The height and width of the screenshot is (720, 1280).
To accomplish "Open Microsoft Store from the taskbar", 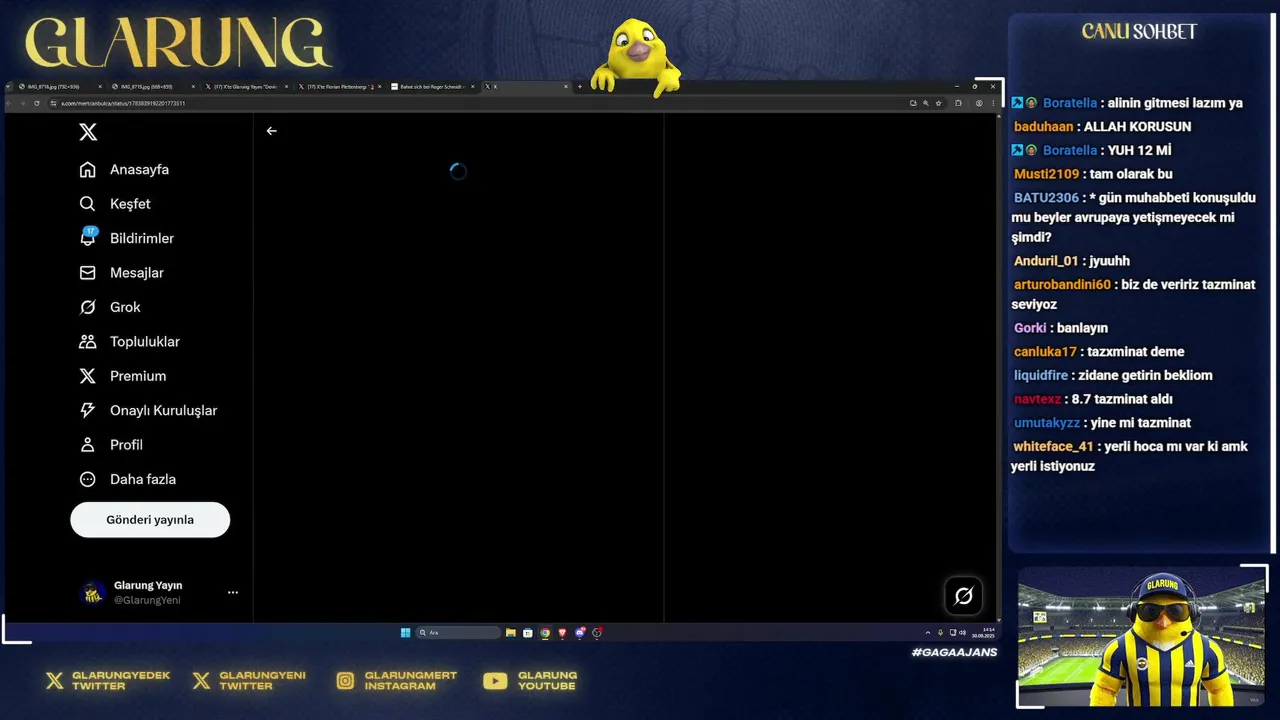I will (x=528, y=632).
